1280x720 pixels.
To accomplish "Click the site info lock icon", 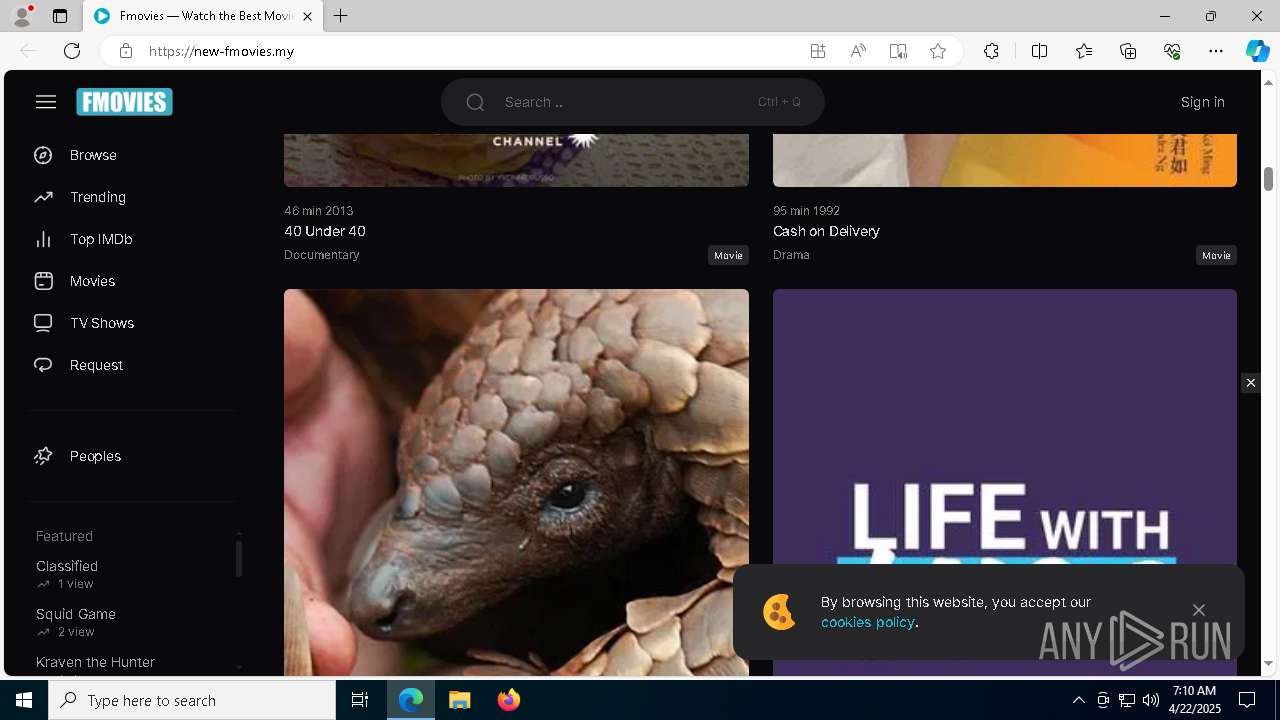I will [x=126, y=51].
